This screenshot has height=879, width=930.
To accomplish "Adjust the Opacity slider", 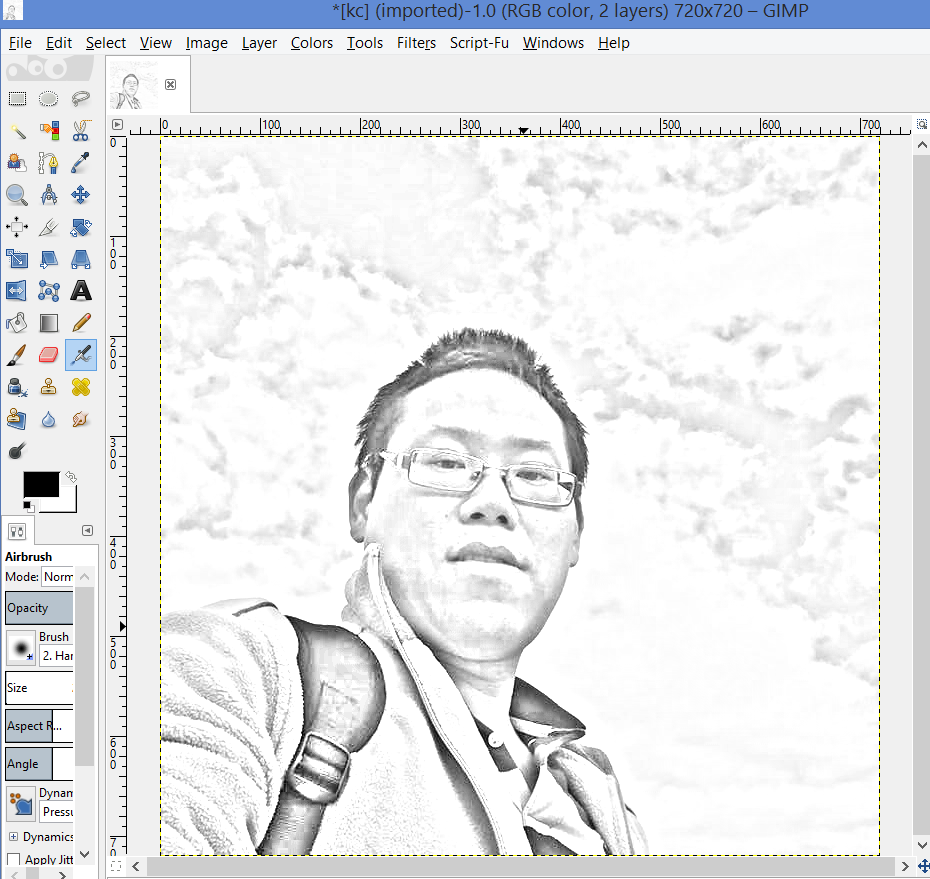I will tap(39, 608).
